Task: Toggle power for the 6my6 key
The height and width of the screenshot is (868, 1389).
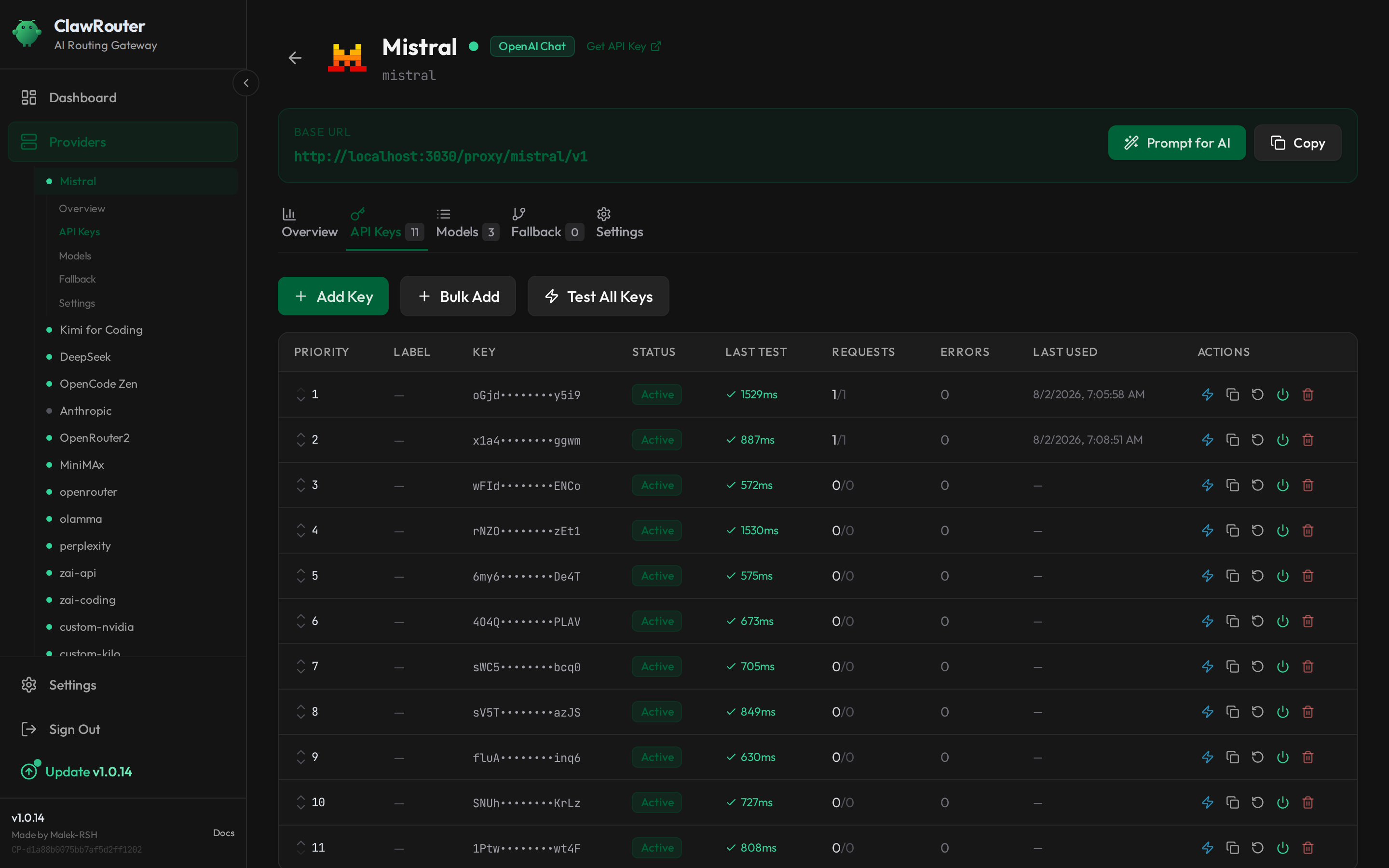Action: pyautogui.click(x=1283, y=576)
